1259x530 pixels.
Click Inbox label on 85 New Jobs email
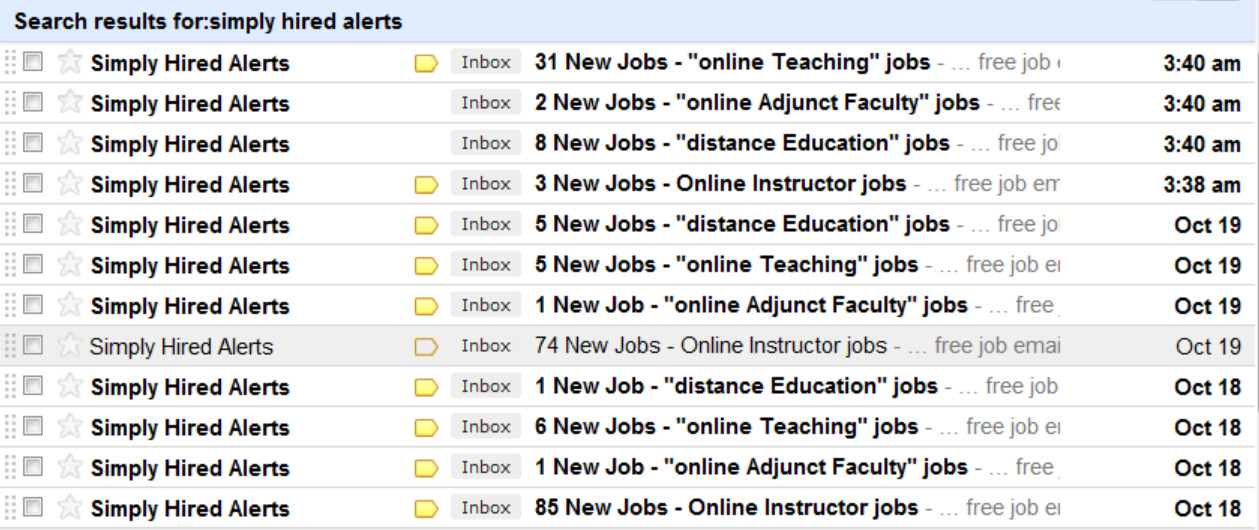tap(486, 508)
